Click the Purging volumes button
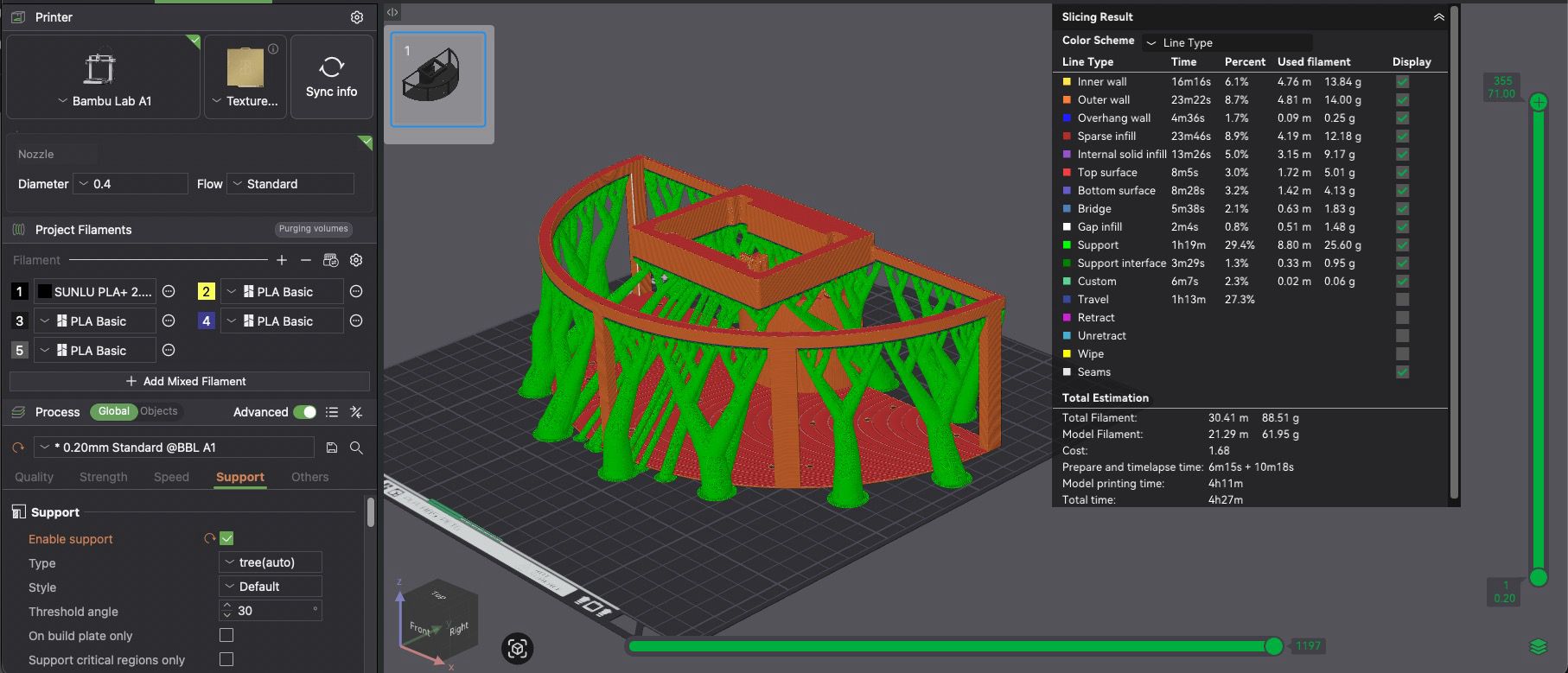Image resolution: width=1568 pixels, height=673 pixels. pyautogui.click(x=313, y=229)
